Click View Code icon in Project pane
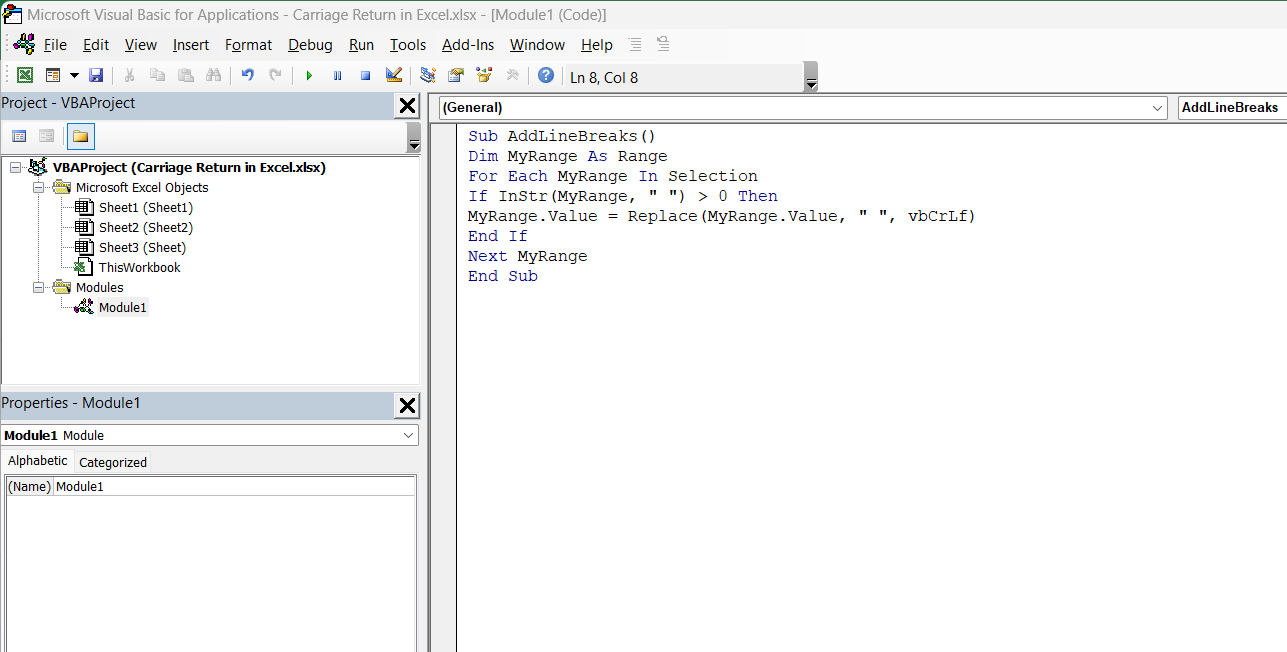 click(x=19, y=136)
